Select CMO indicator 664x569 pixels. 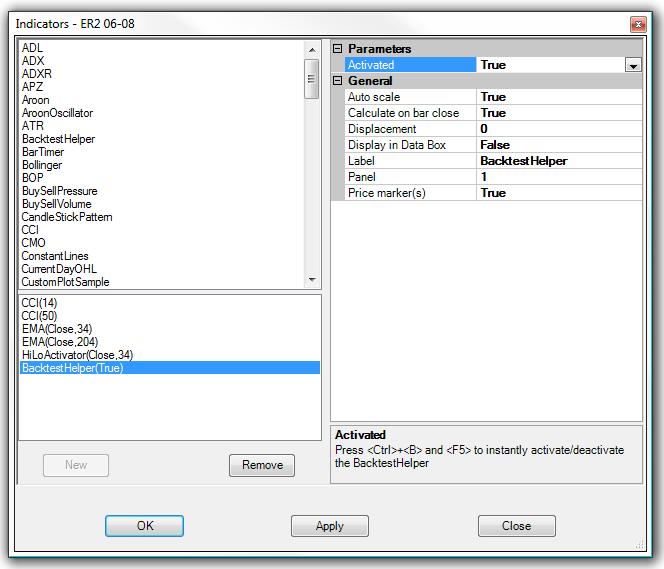pyautogui.click(x=33, y=243)
